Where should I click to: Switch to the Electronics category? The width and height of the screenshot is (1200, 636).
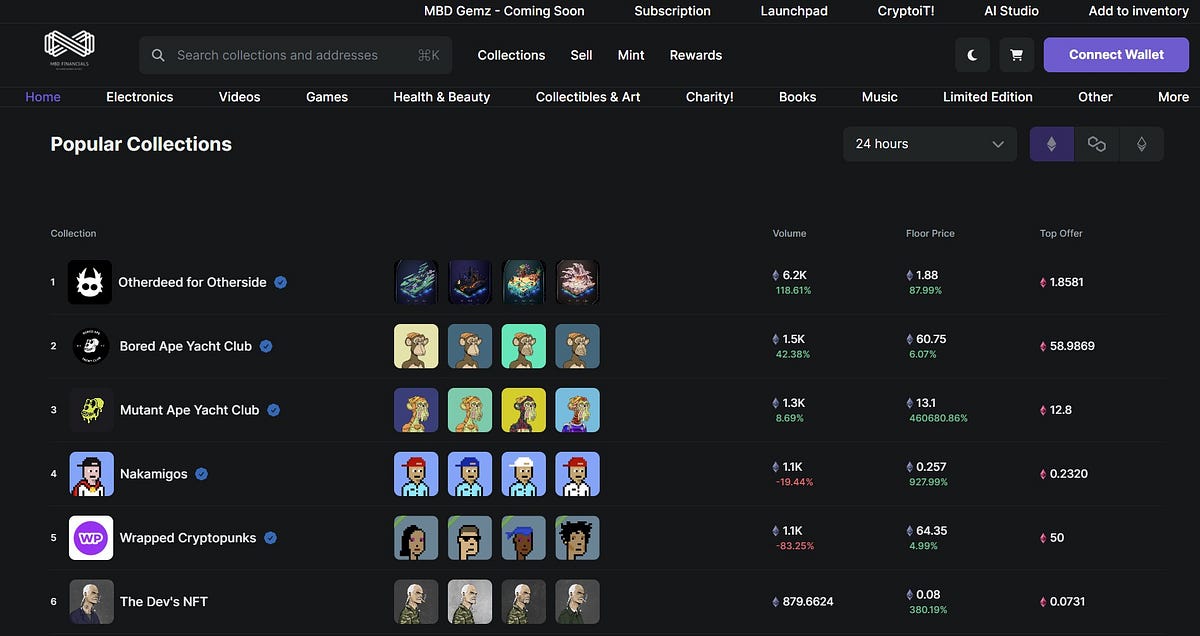click(x=140, y=97)
